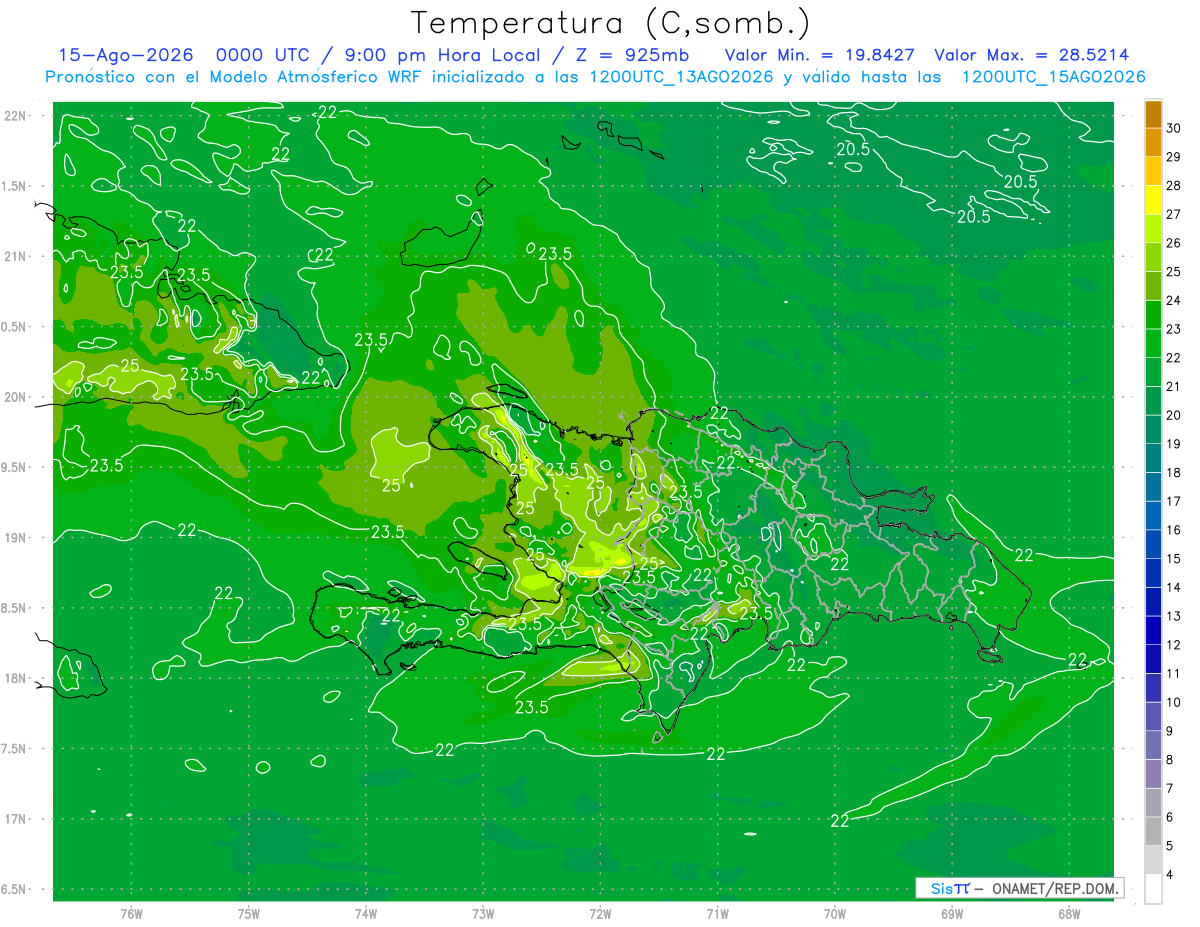Click the '22N' latitude axis label
The width and height of the screenshot is (1200, 927).
(x=16, y=116)
